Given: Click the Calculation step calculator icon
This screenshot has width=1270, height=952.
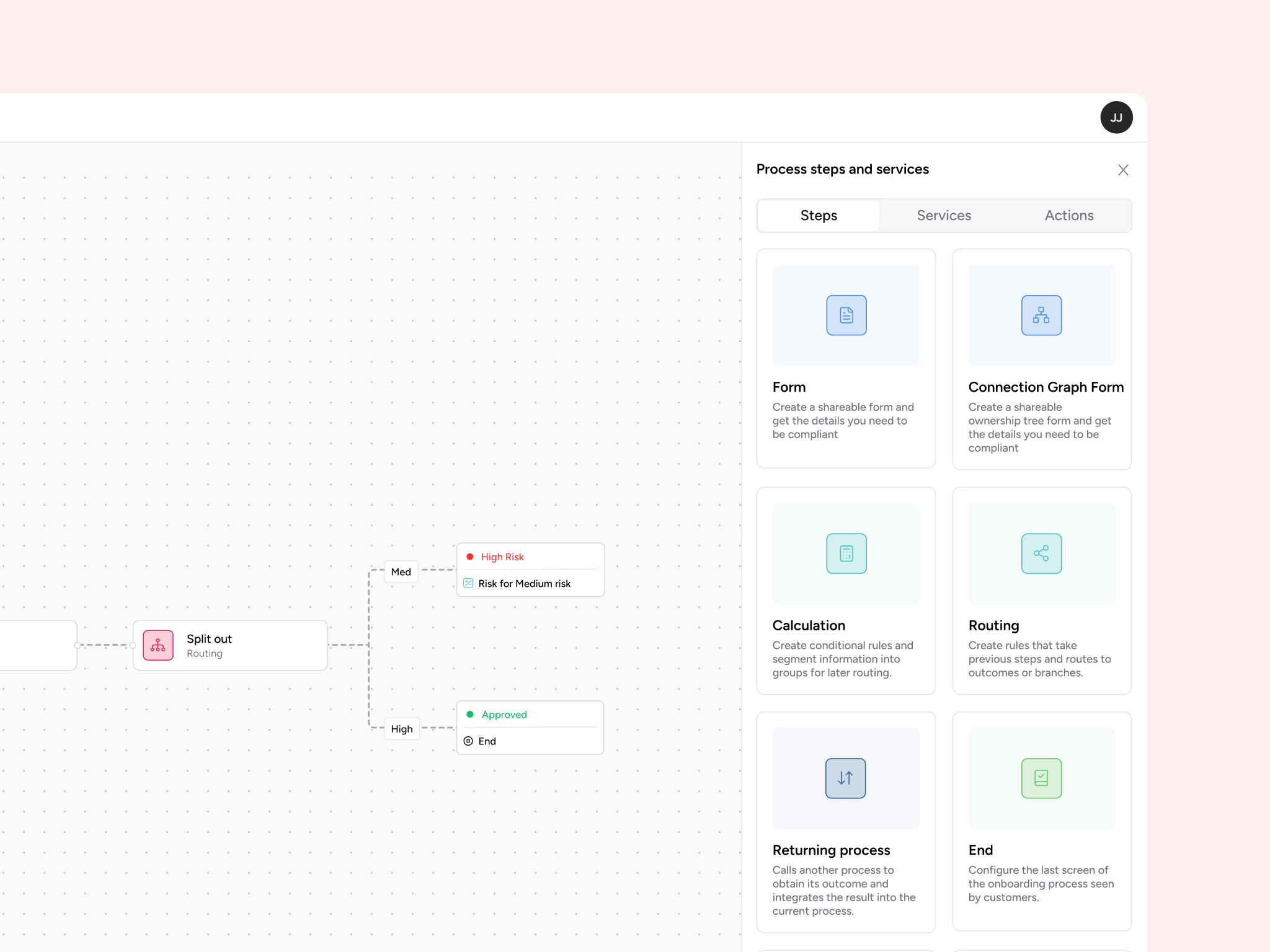Looking at the screenshot, I should pyautogui.click(x=846, y=553).
